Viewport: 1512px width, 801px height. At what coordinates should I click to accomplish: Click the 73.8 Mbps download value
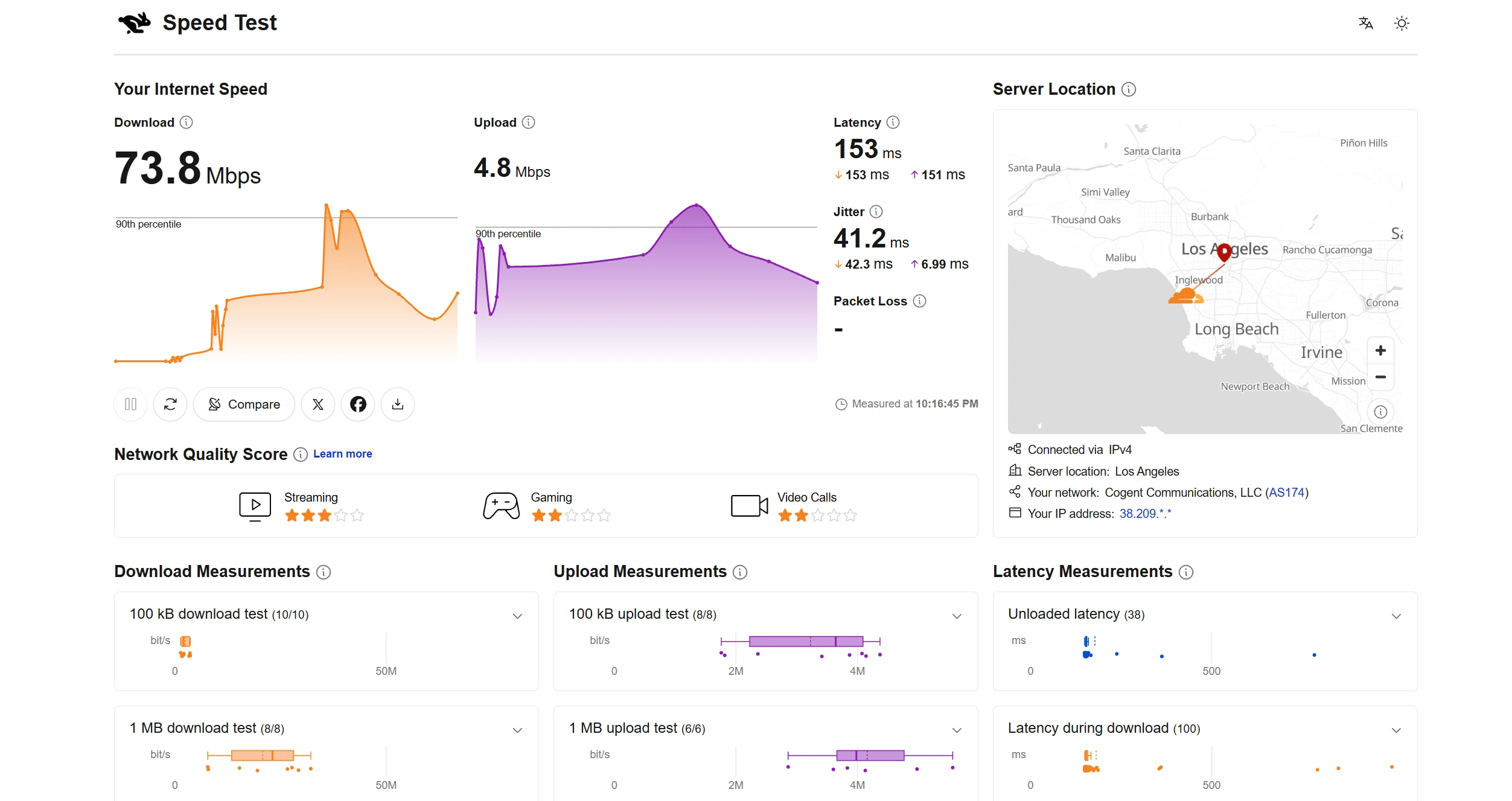pos(187,169)
